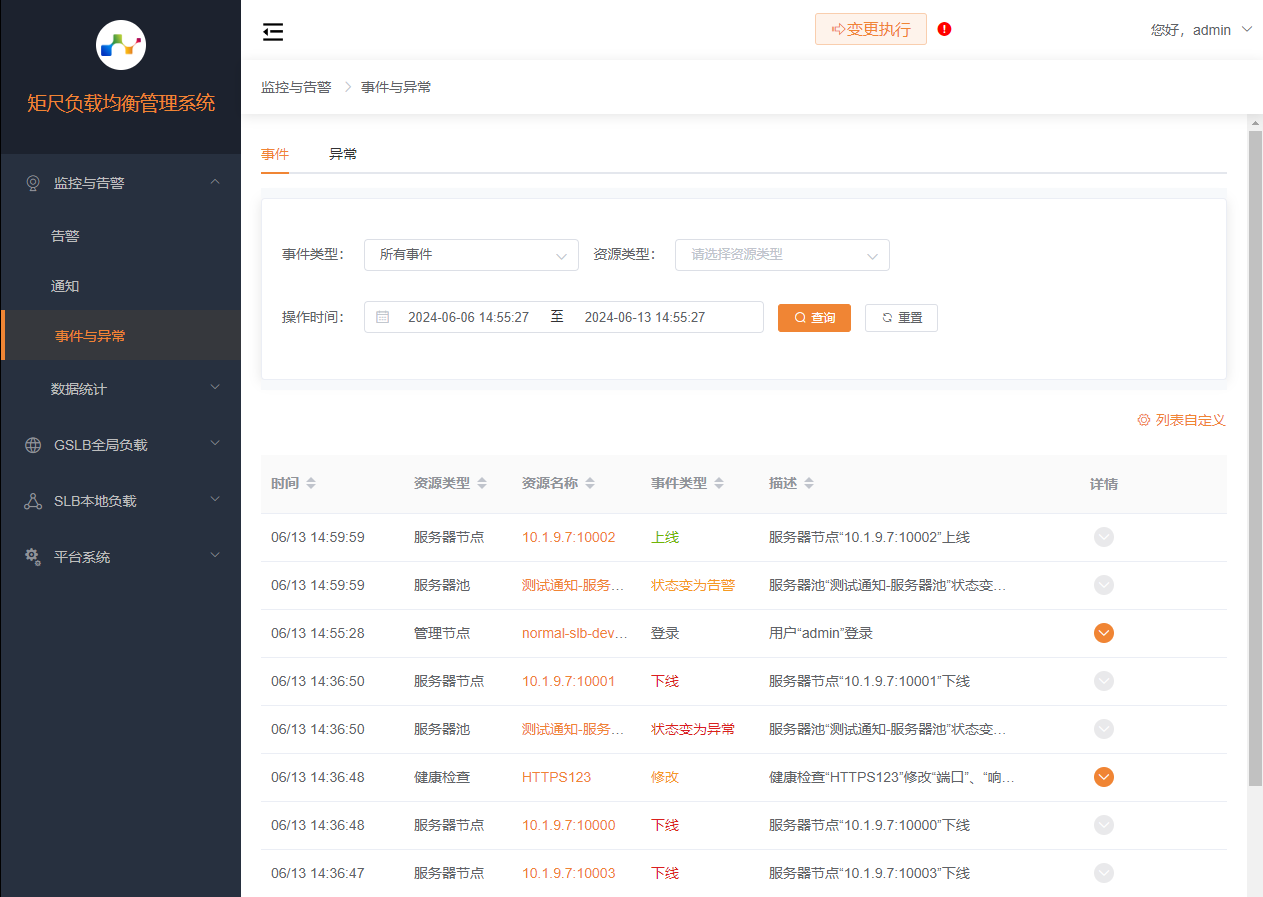
Task: Expand details for the admin 登录 event row
Action: click(1103, 633)
